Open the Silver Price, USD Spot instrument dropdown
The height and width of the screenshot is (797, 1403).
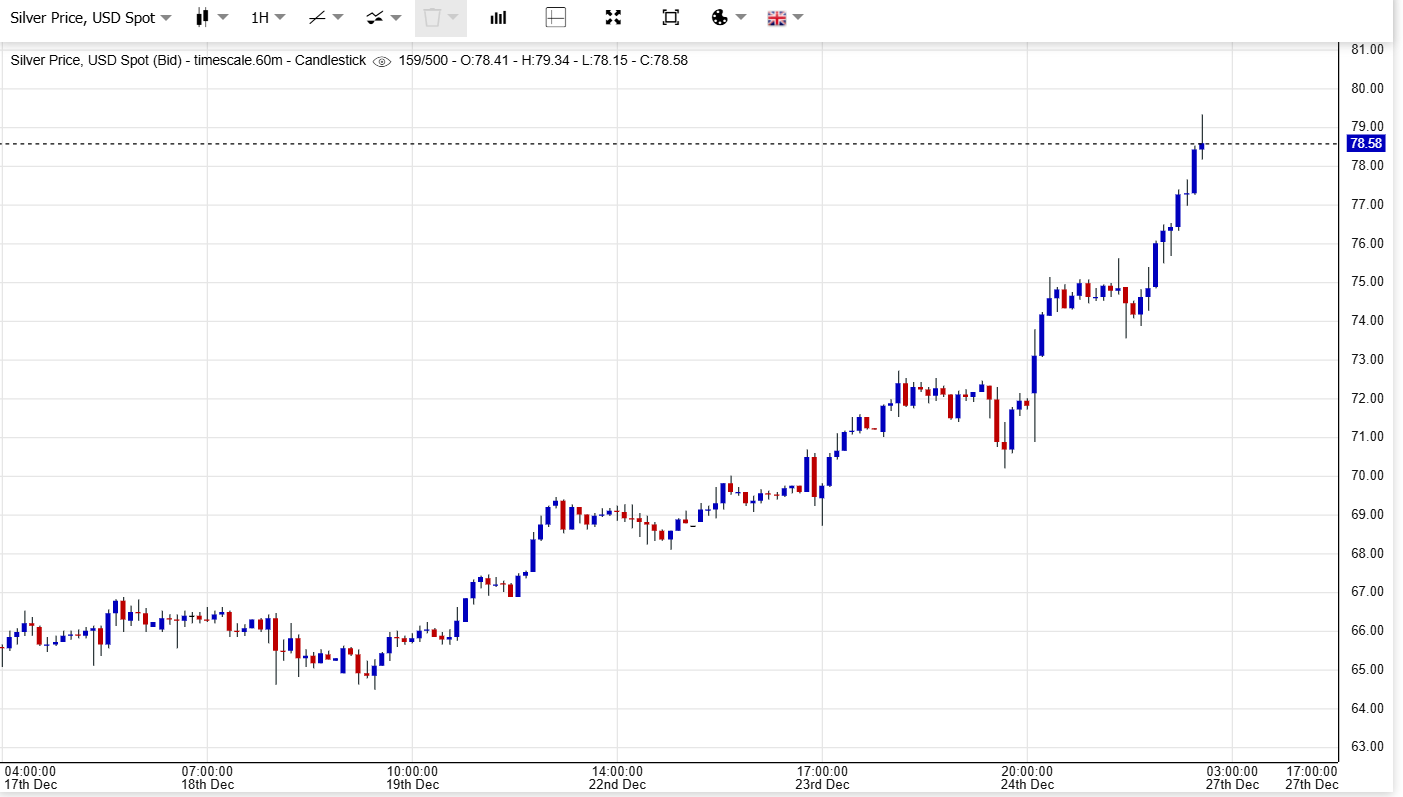[90, 18]
